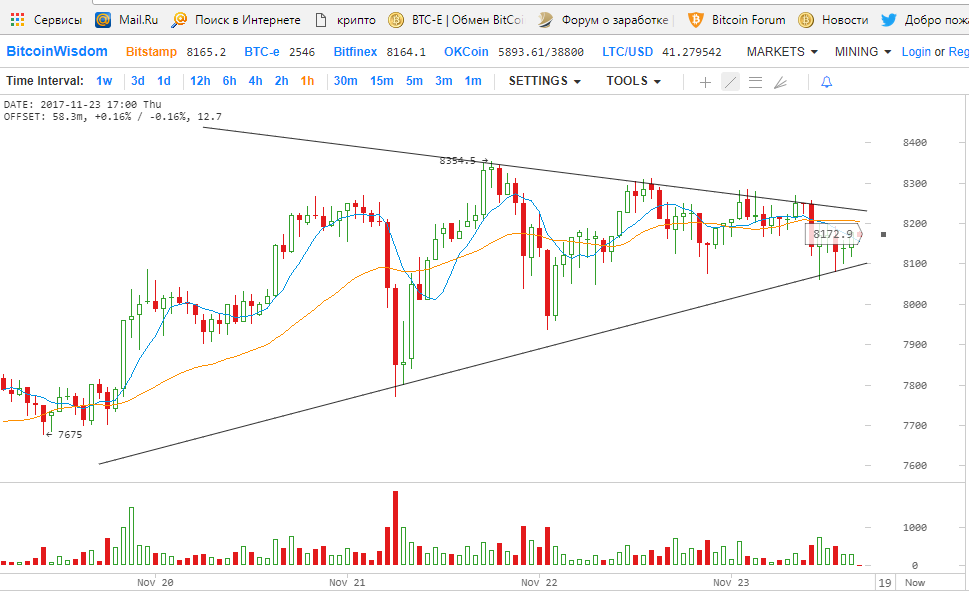Open the Mail.Ru bookmark
969x592 pixels.
127,20
